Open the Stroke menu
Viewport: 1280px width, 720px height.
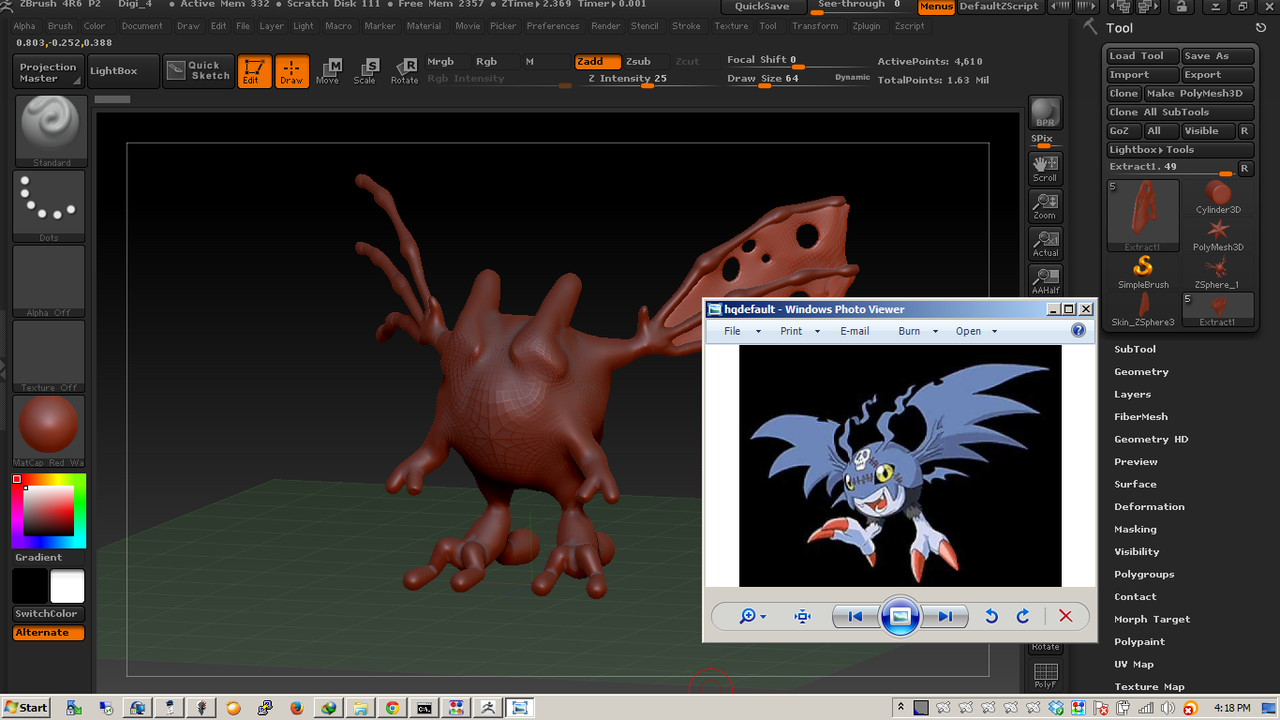click(x=686, y=26)
